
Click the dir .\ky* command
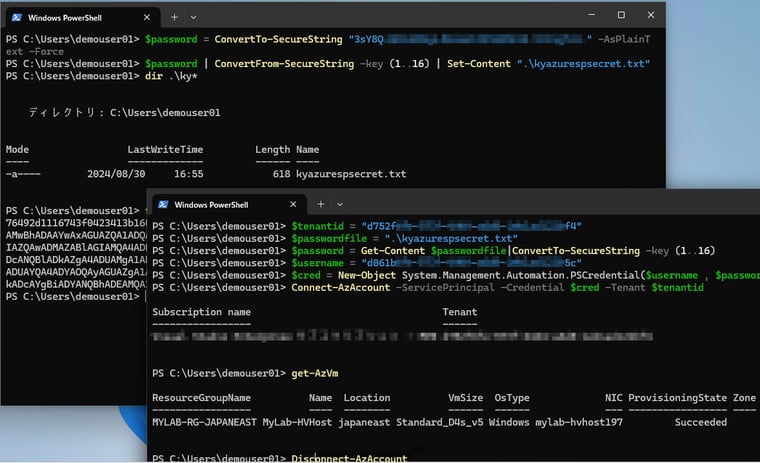tap(171, 76)
